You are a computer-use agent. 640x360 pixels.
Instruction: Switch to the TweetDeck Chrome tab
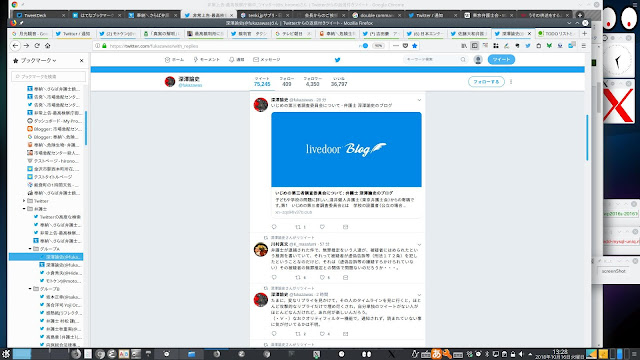[40, 15]
